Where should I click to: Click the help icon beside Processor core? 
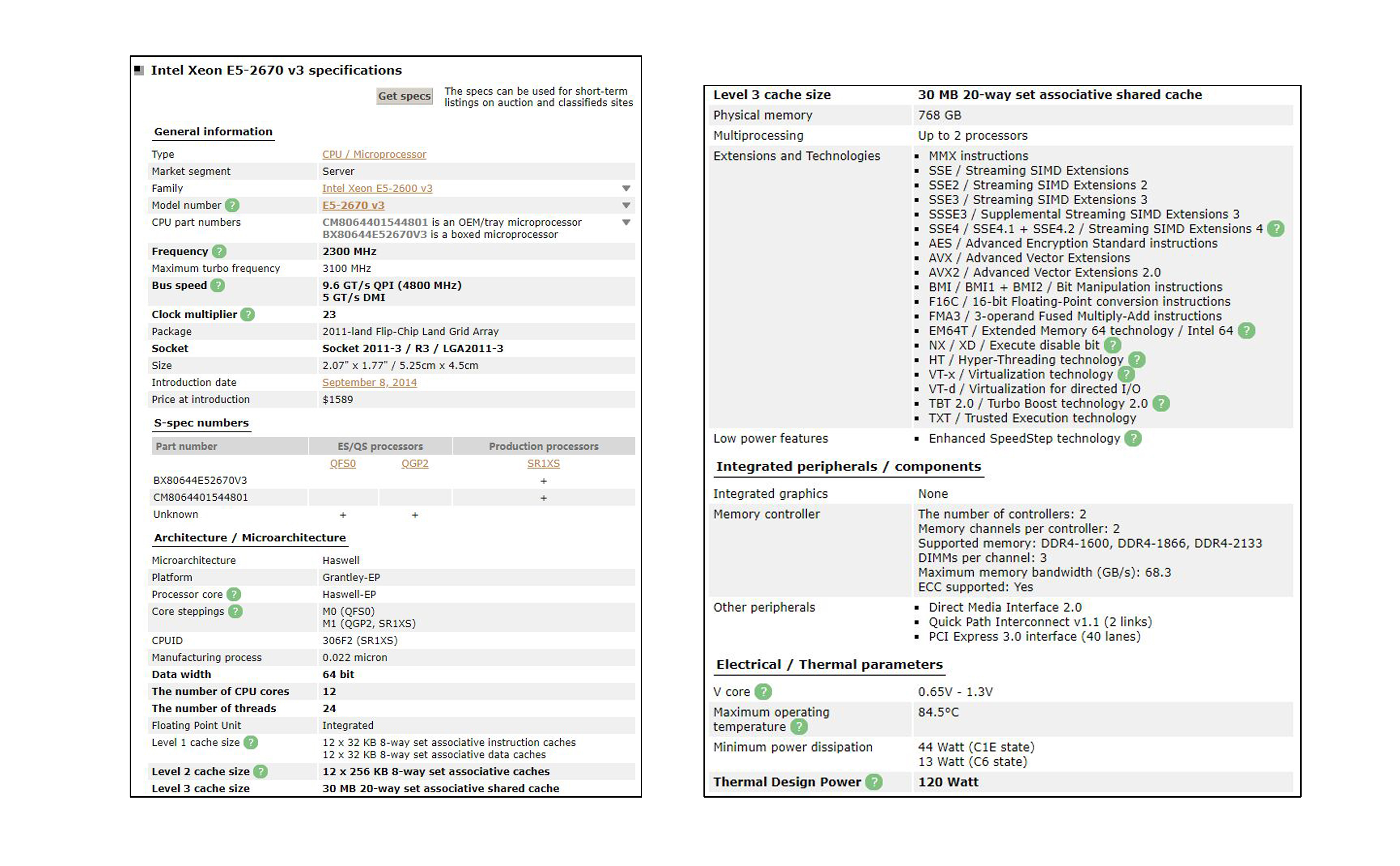click(x=234, y=595)
